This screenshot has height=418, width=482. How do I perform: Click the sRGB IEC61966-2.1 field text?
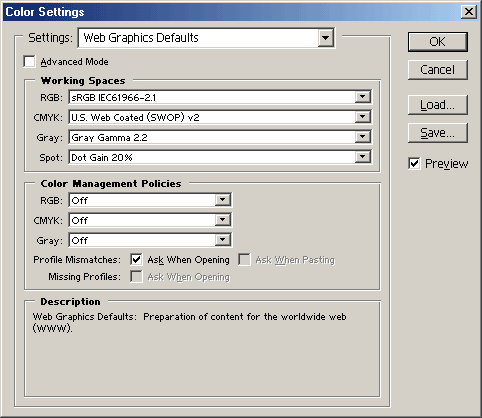(114, 98)
